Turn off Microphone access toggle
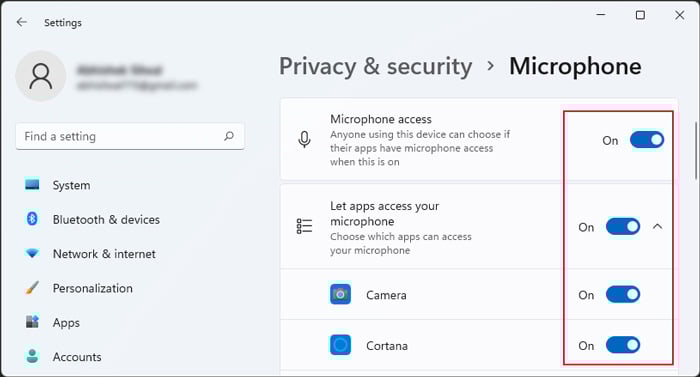The image size is (700, 377). 647,140
